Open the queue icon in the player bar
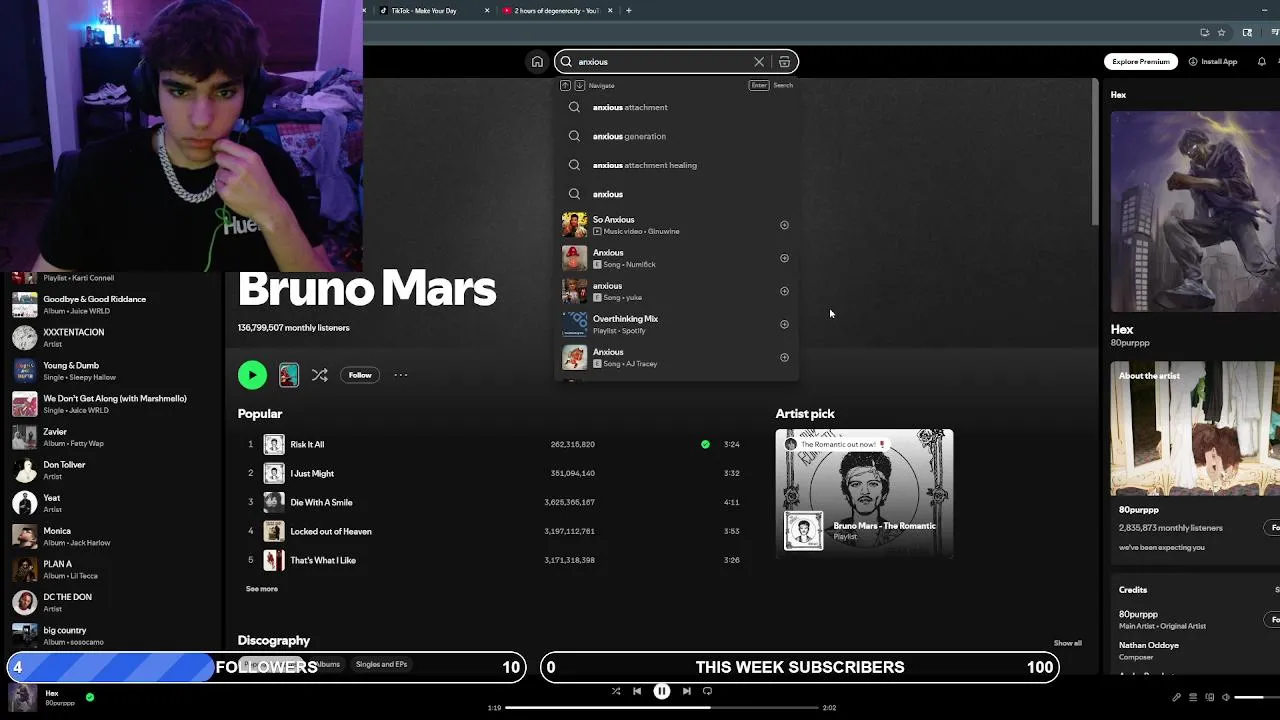The image size is (1280, 720). pos(1193,697)
